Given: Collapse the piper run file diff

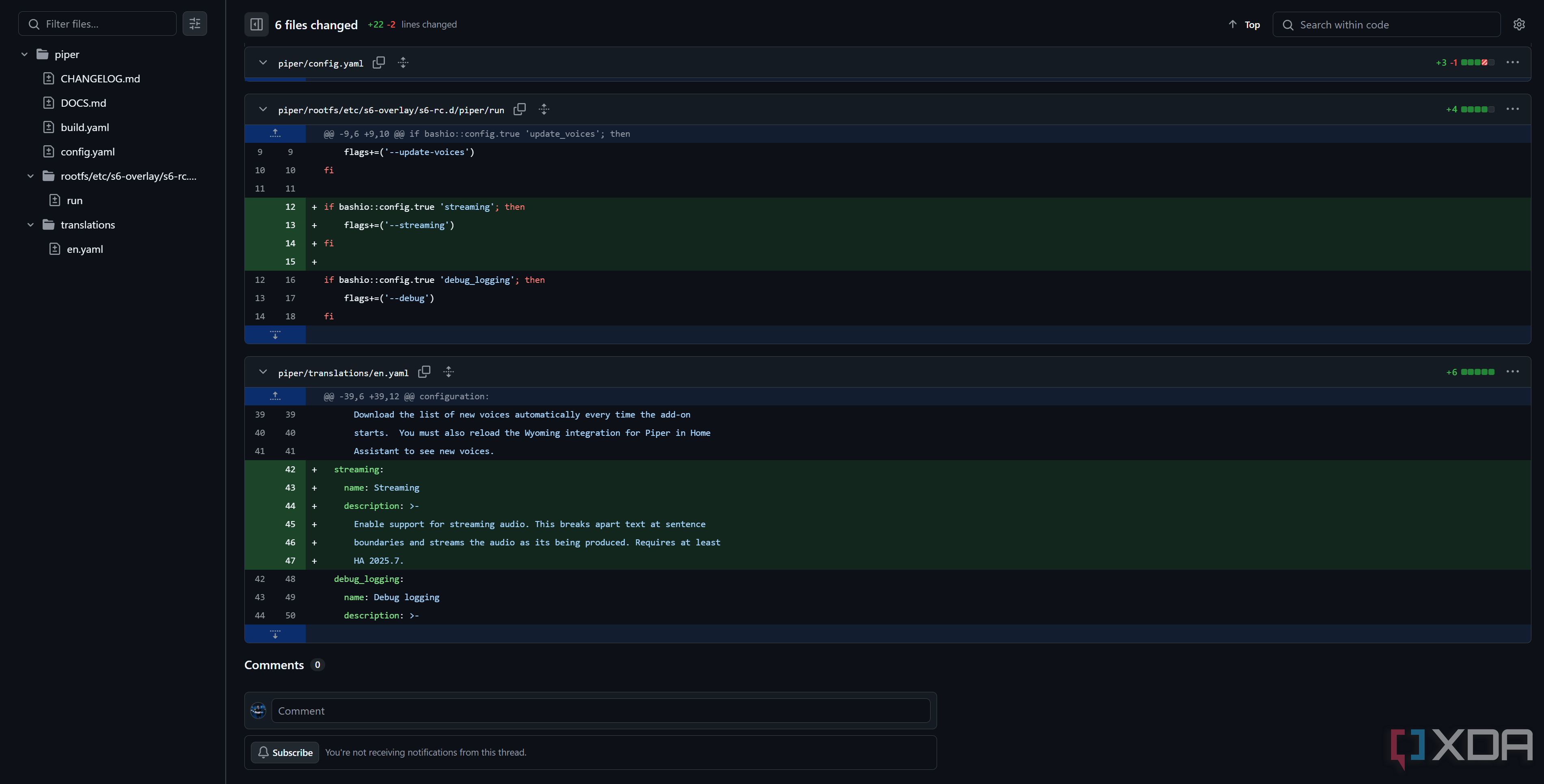Looking at the screenshot, I should 263,109.
